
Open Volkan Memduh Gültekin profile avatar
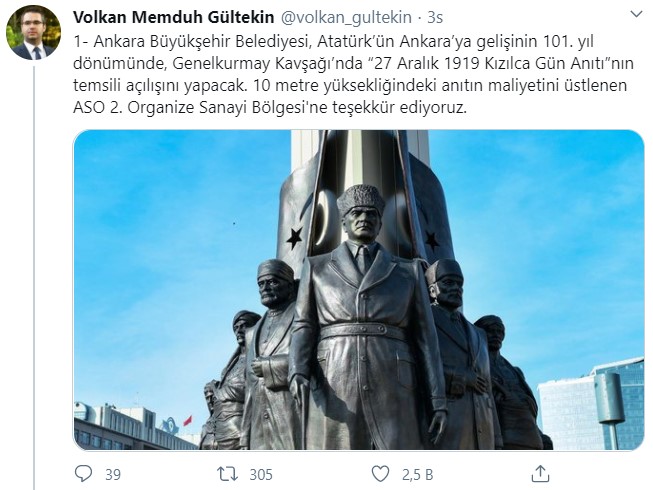(33, 32)
